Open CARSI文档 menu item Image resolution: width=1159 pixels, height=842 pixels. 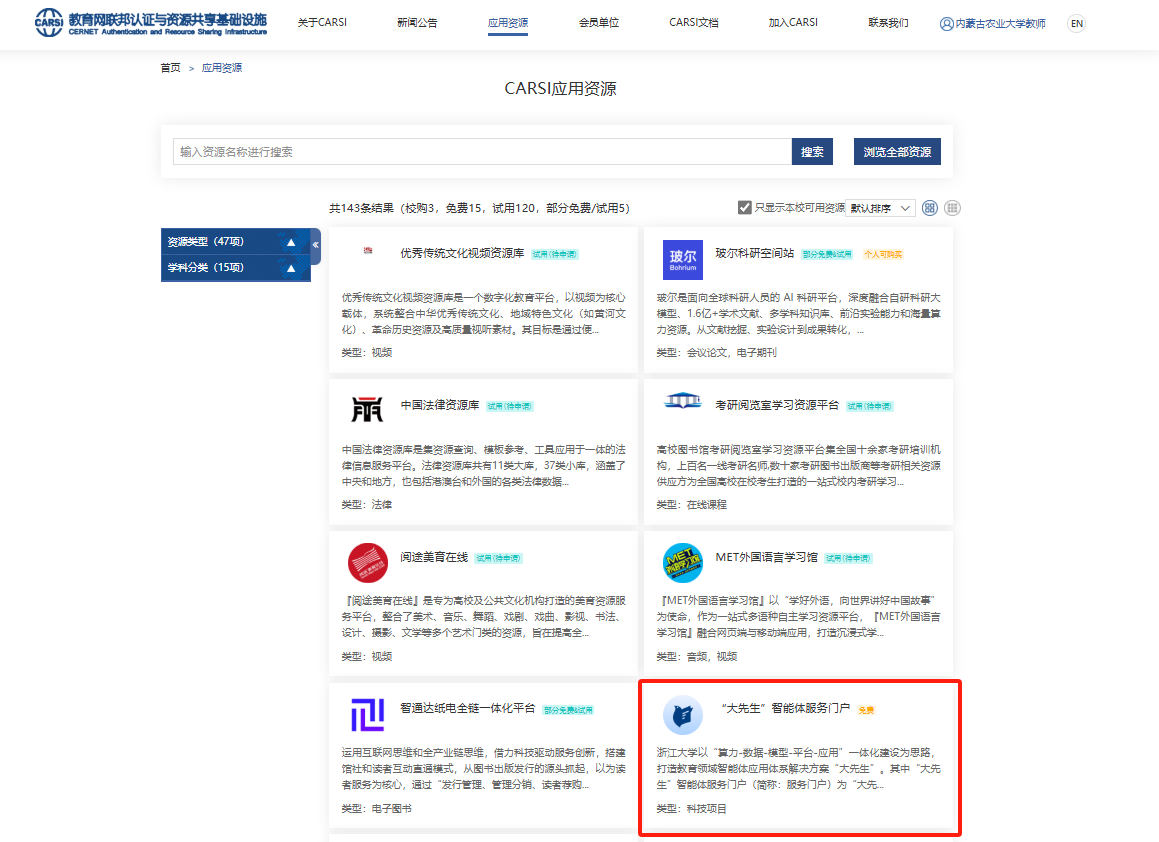(693, 23)
